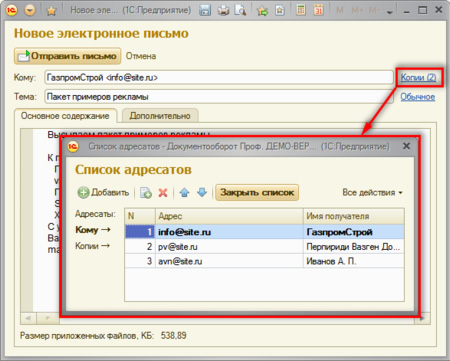
Task: Click the Иванов А. П. recipient name cell
Action: tap(354, 261)
